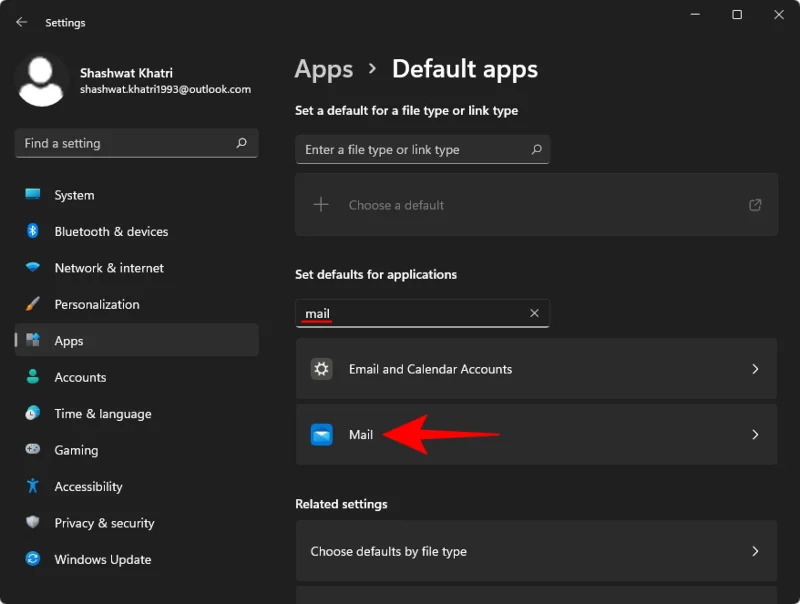The height and width of the screenshot is (604, 800).
Task: Expand the Mail app entry
Action: click(x=536, y=435)
